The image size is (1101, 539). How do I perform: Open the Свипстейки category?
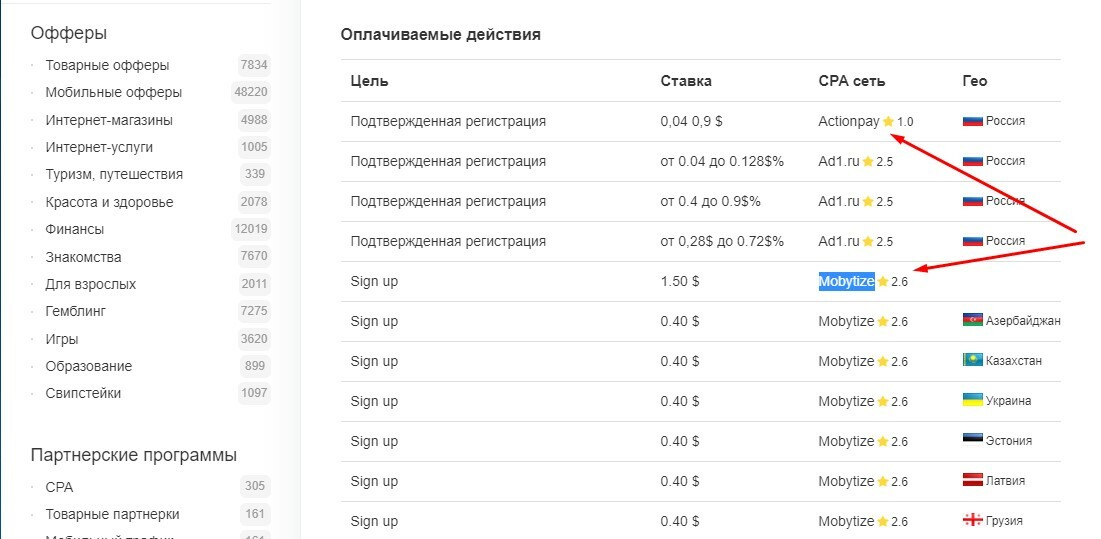[83, 393]
